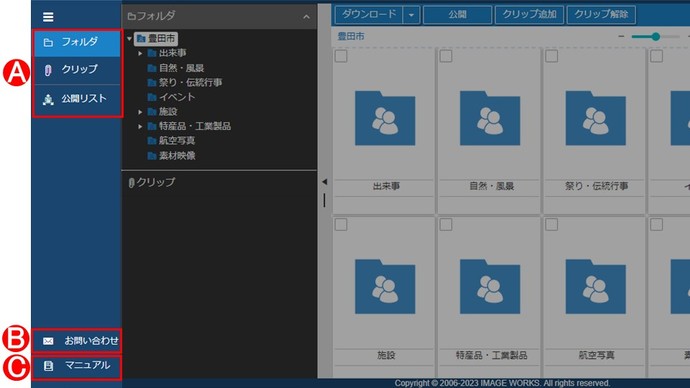Image resolution: width=690 pixels, height=388 pixels.
Task: Click the ダウンロード button
Action: 369,15
